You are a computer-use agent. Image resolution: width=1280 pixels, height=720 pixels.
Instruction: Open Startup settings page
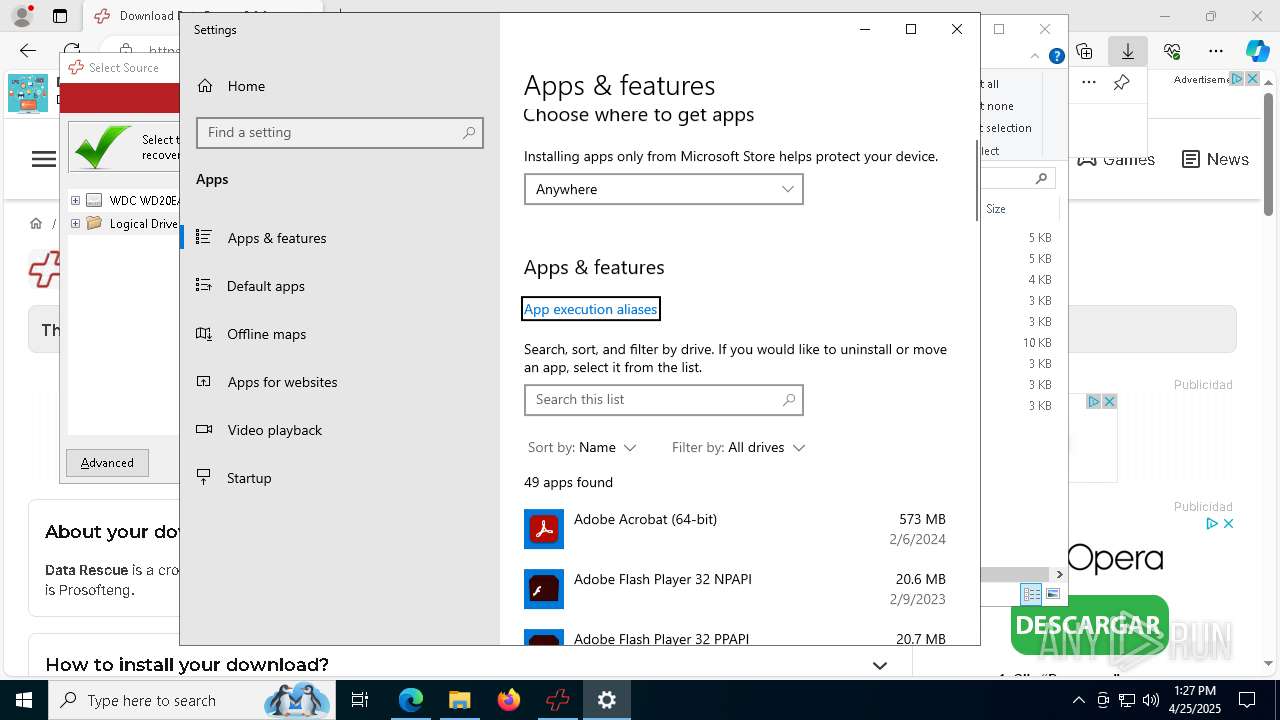pos(340,478)
